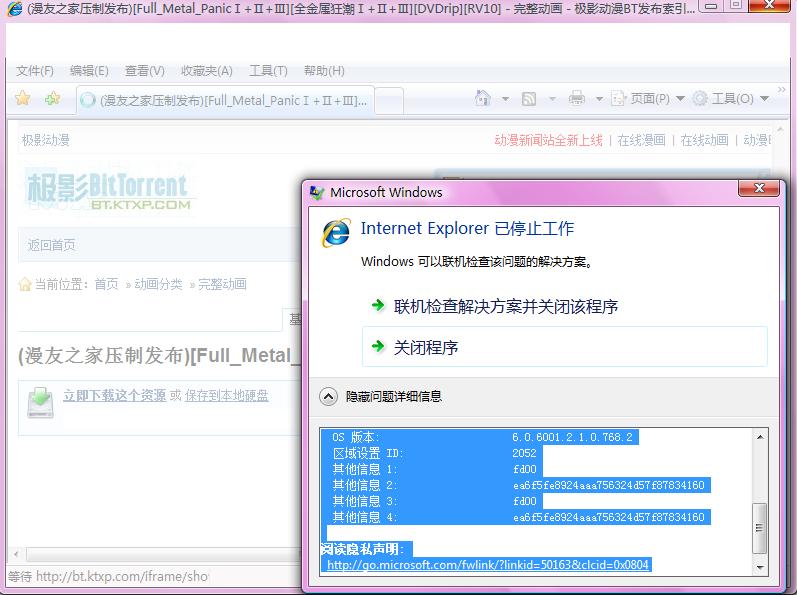Expand the toolbar overflow chevron
Image resolution: width=797 pixels, height=595 pixels.
tap(782, 90)
